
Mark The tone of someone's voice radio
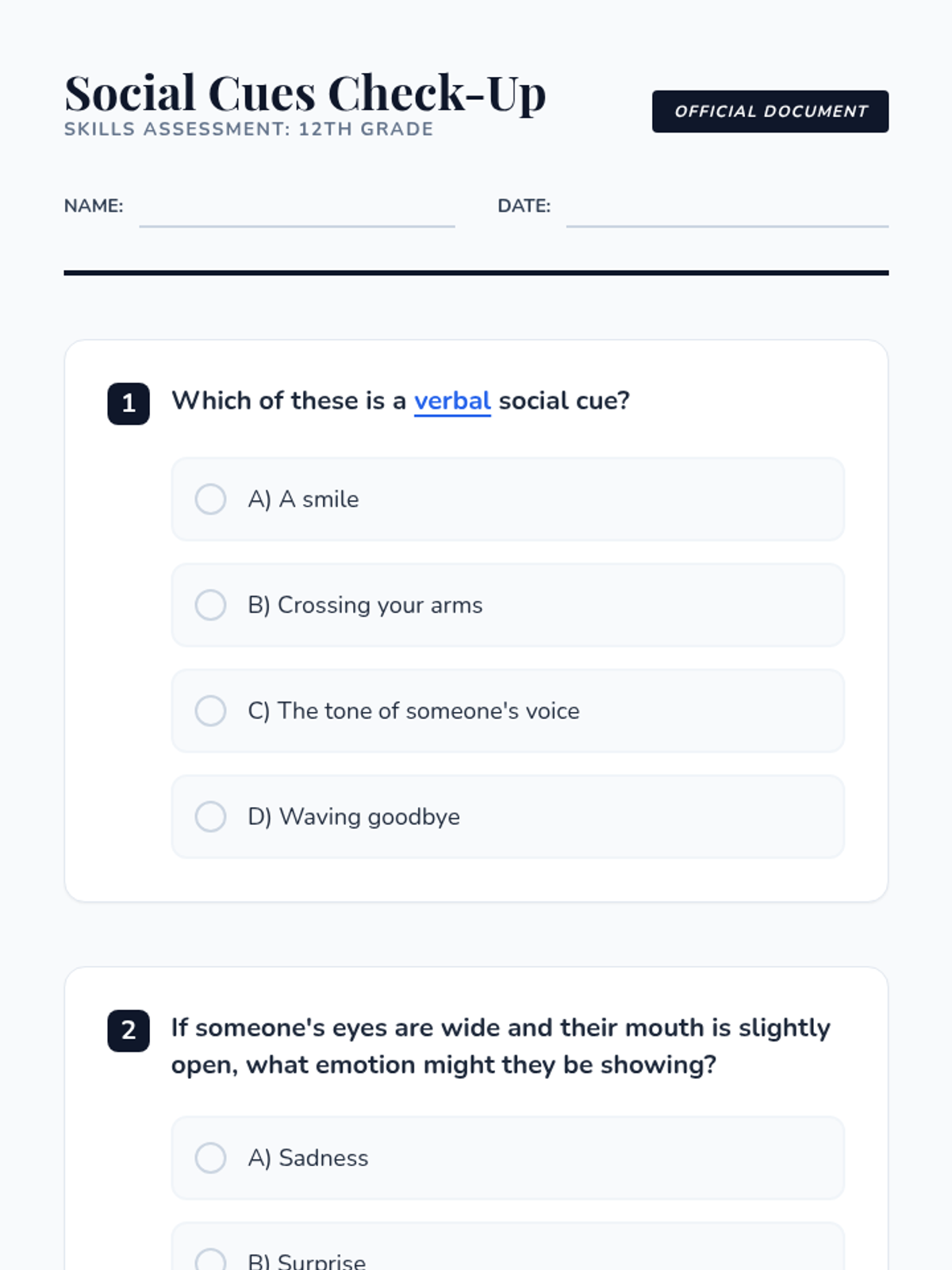click(x=210, y=710)
